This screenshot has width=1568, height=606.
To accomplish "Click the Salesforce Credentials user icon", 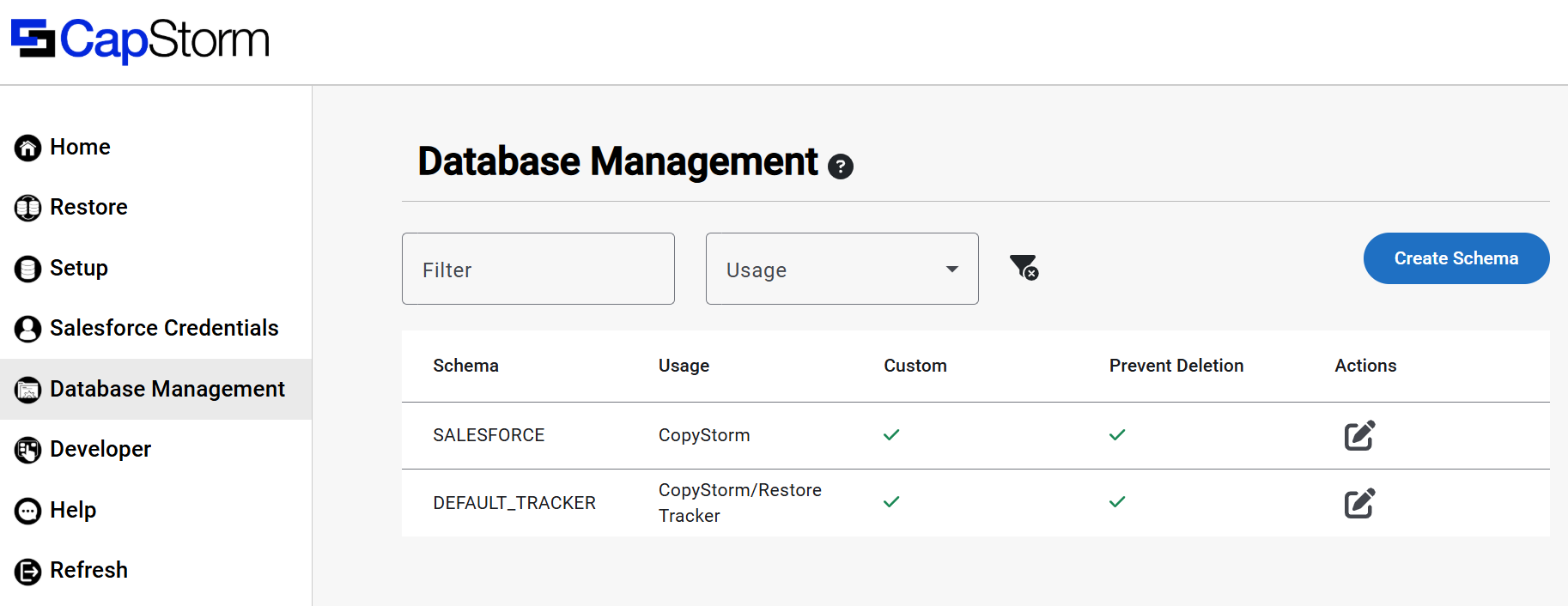I will coord(27,329).
